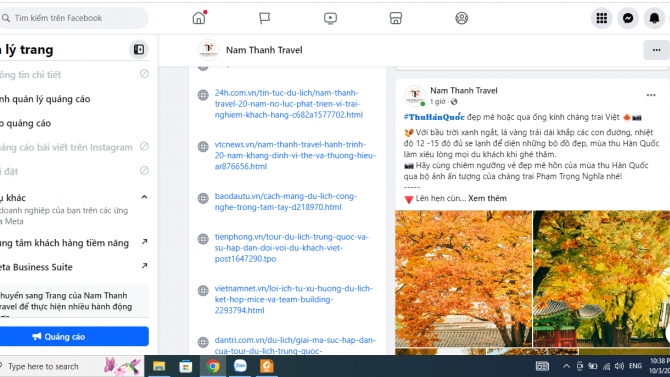Open the lead center external arrow
This screenshot has width=670, height=377.
[144, 242]
